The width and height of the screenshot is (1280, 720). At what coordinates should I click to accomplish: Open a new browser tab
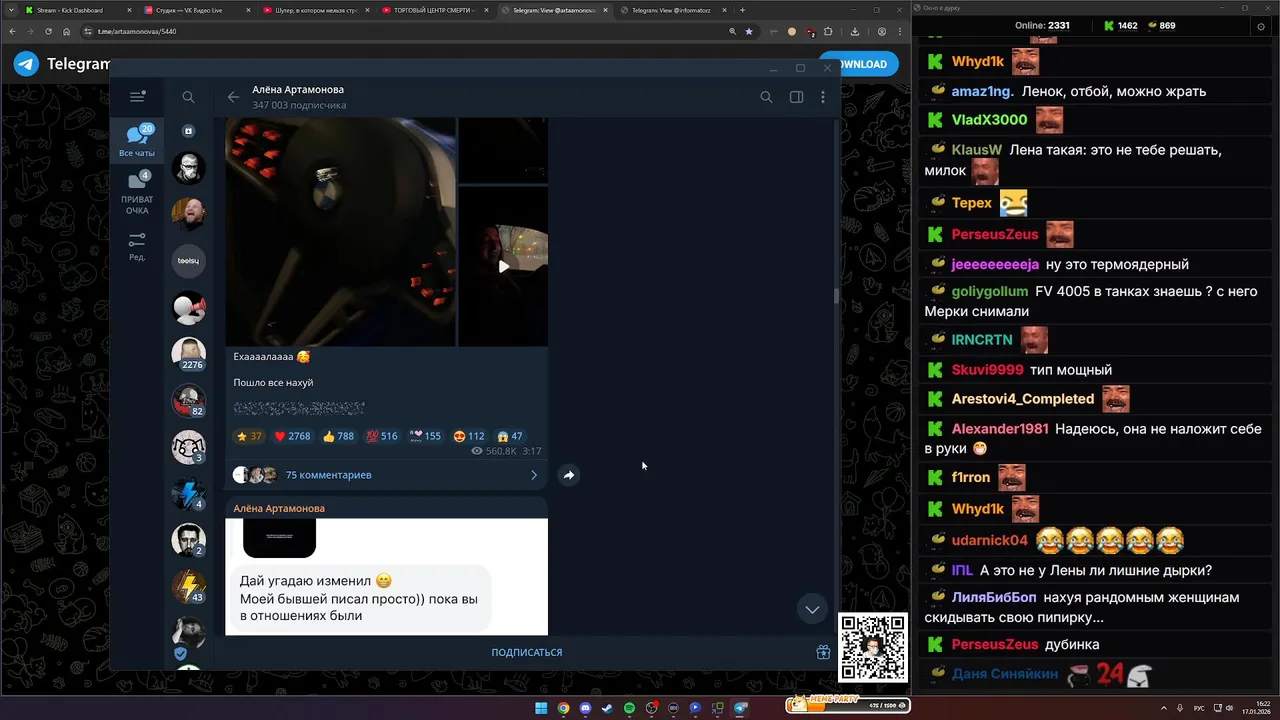click(x=742, y=10)
